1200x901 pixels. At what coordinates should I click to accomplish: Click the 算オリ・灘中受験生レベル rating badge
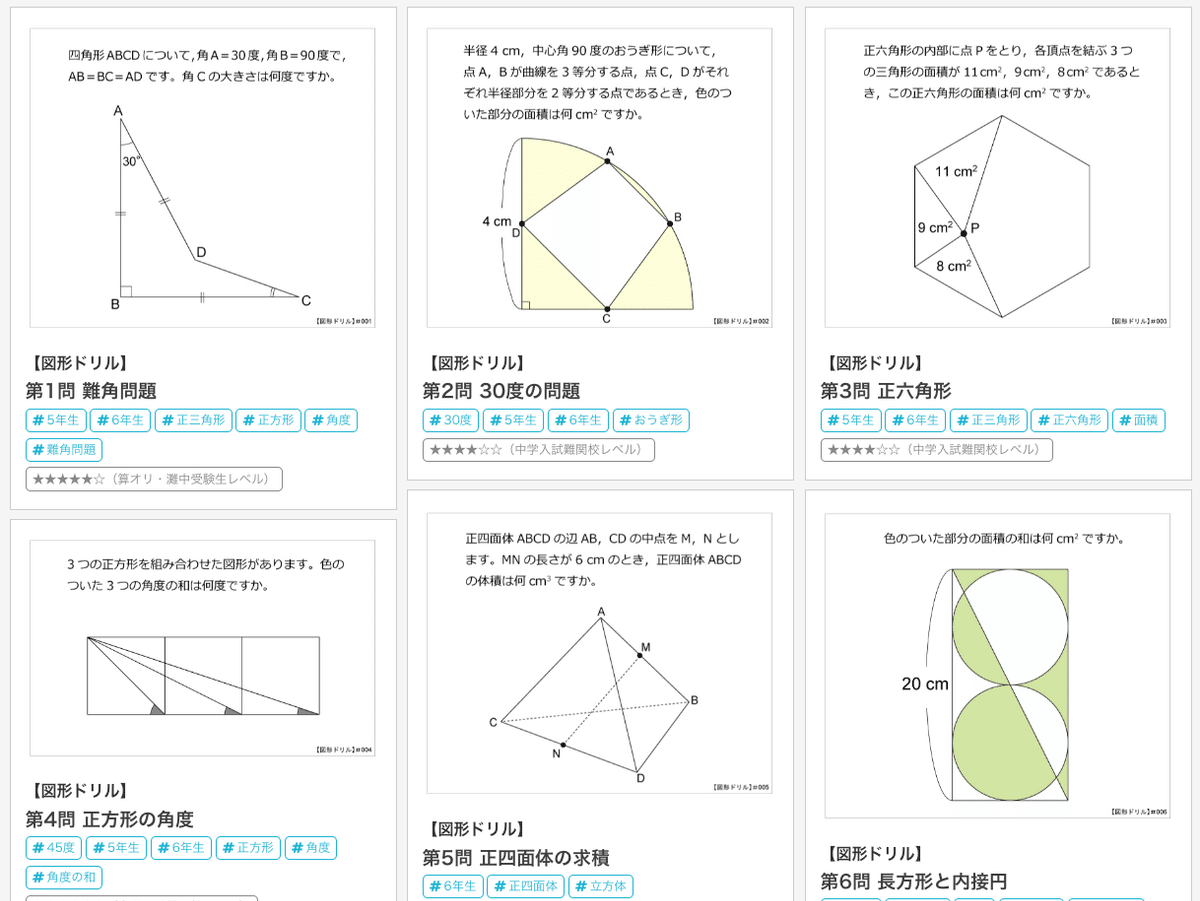(x=153, y=479)
